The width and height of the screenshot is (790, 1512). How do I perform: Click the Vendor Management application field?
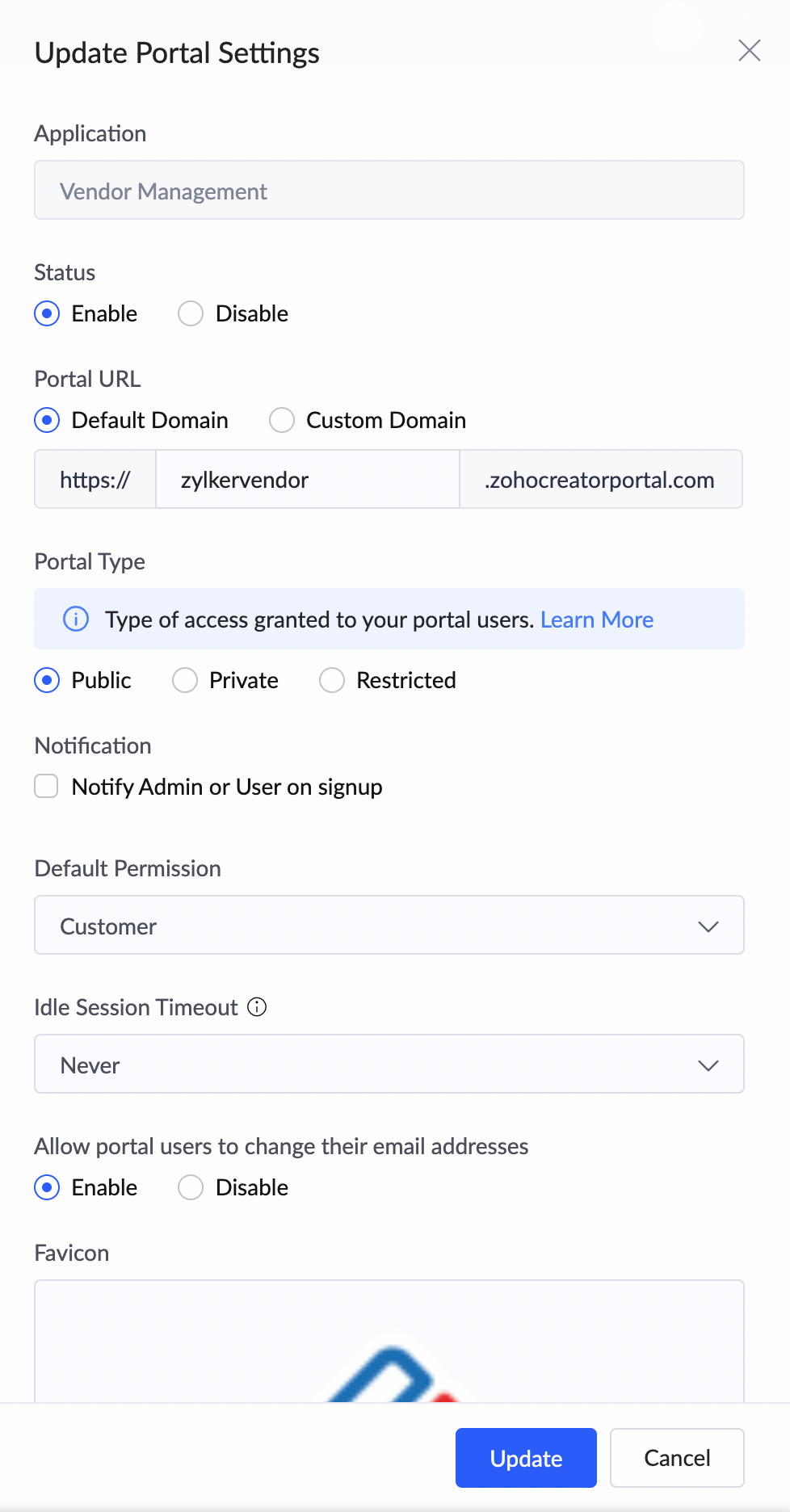click(x=389, y=191)
